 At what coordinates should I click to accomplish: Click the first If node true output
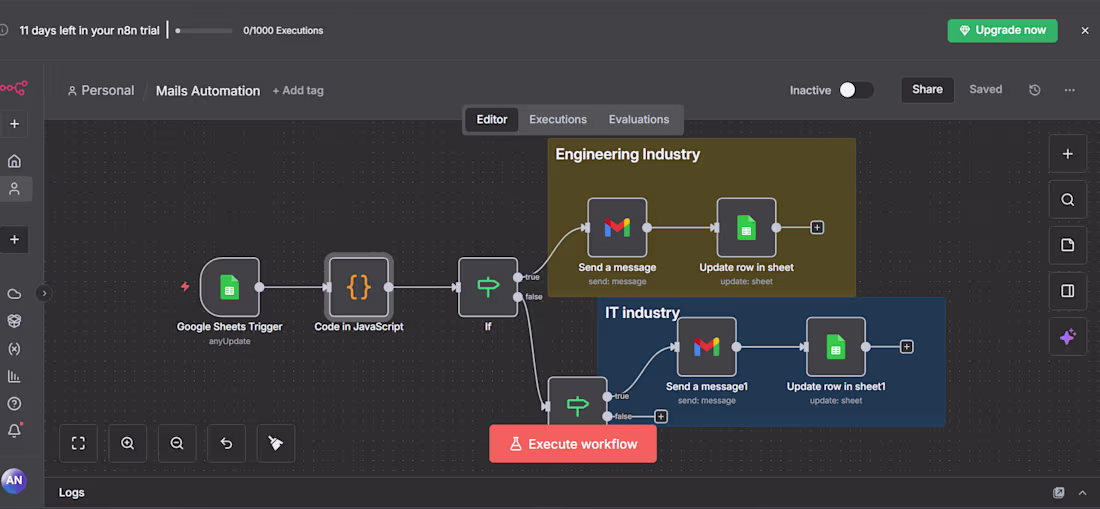click(518, 277)
